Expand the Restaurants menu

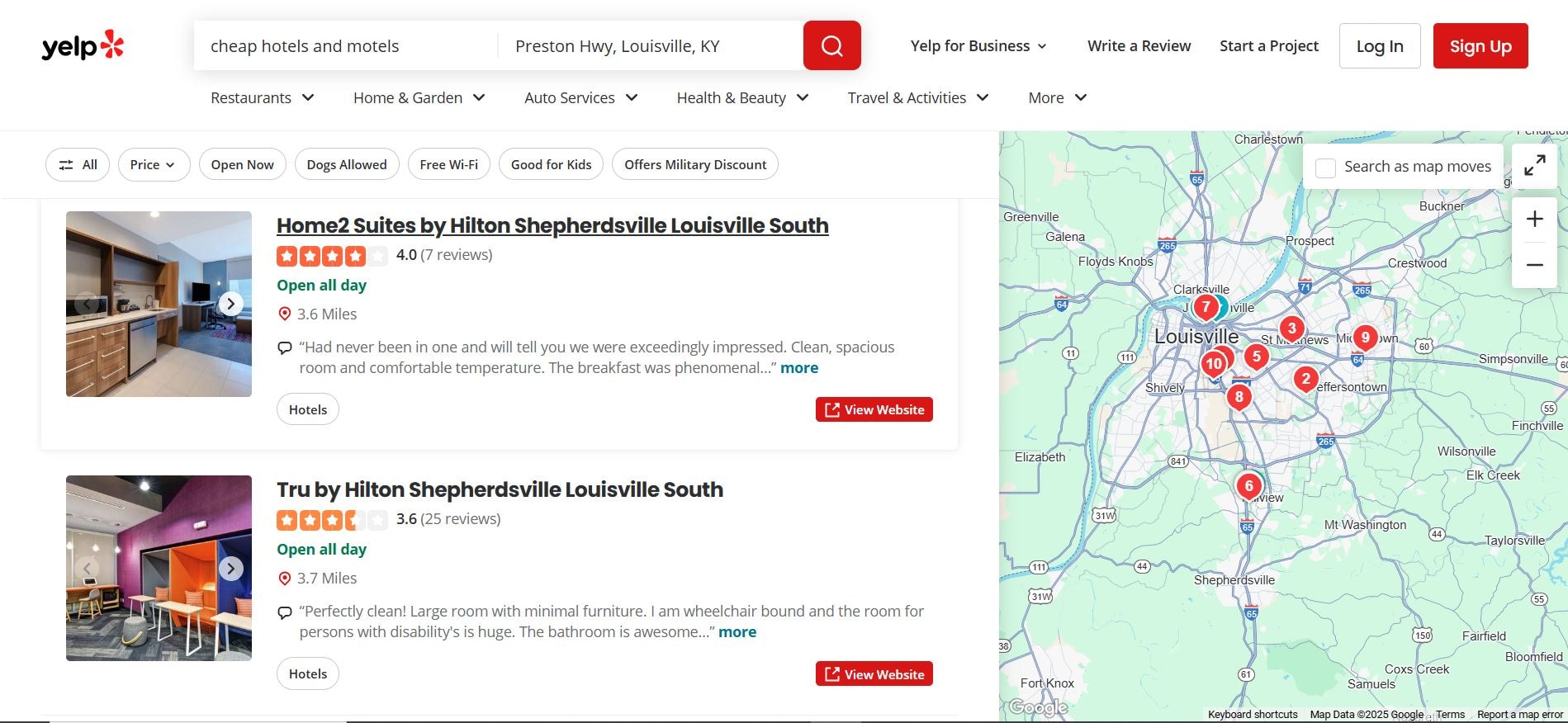pyautogui.click(x=263, y=97)
